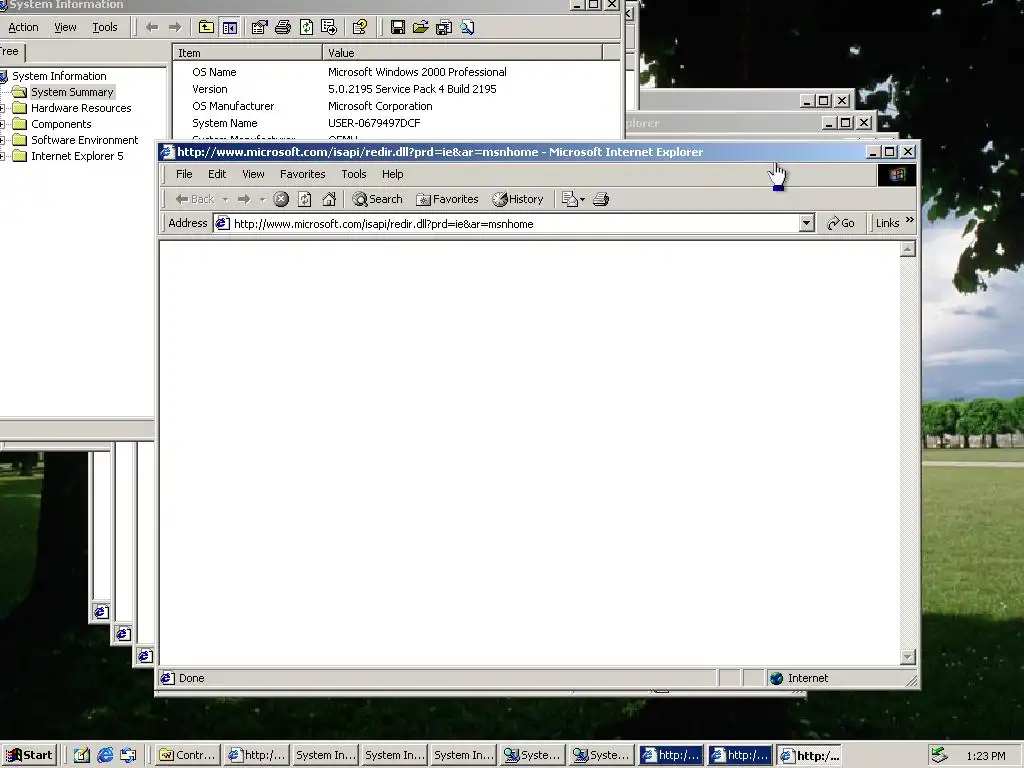
Task: Click the 'Microsoft Corporation' manufacturer value
Action: point(380,106)
